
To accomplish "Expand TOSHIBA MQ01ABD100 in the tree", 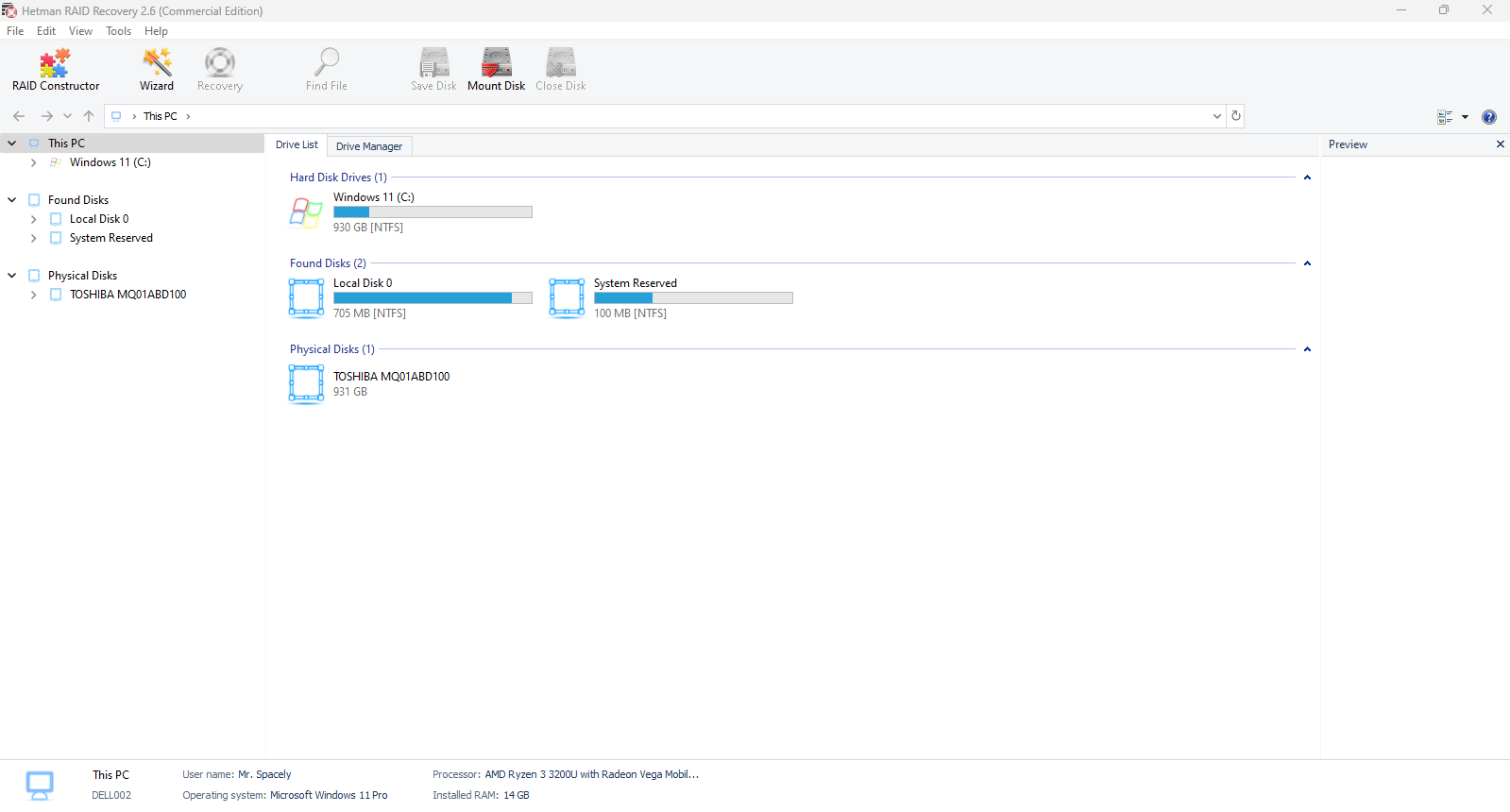I will (x=33, y=295).
